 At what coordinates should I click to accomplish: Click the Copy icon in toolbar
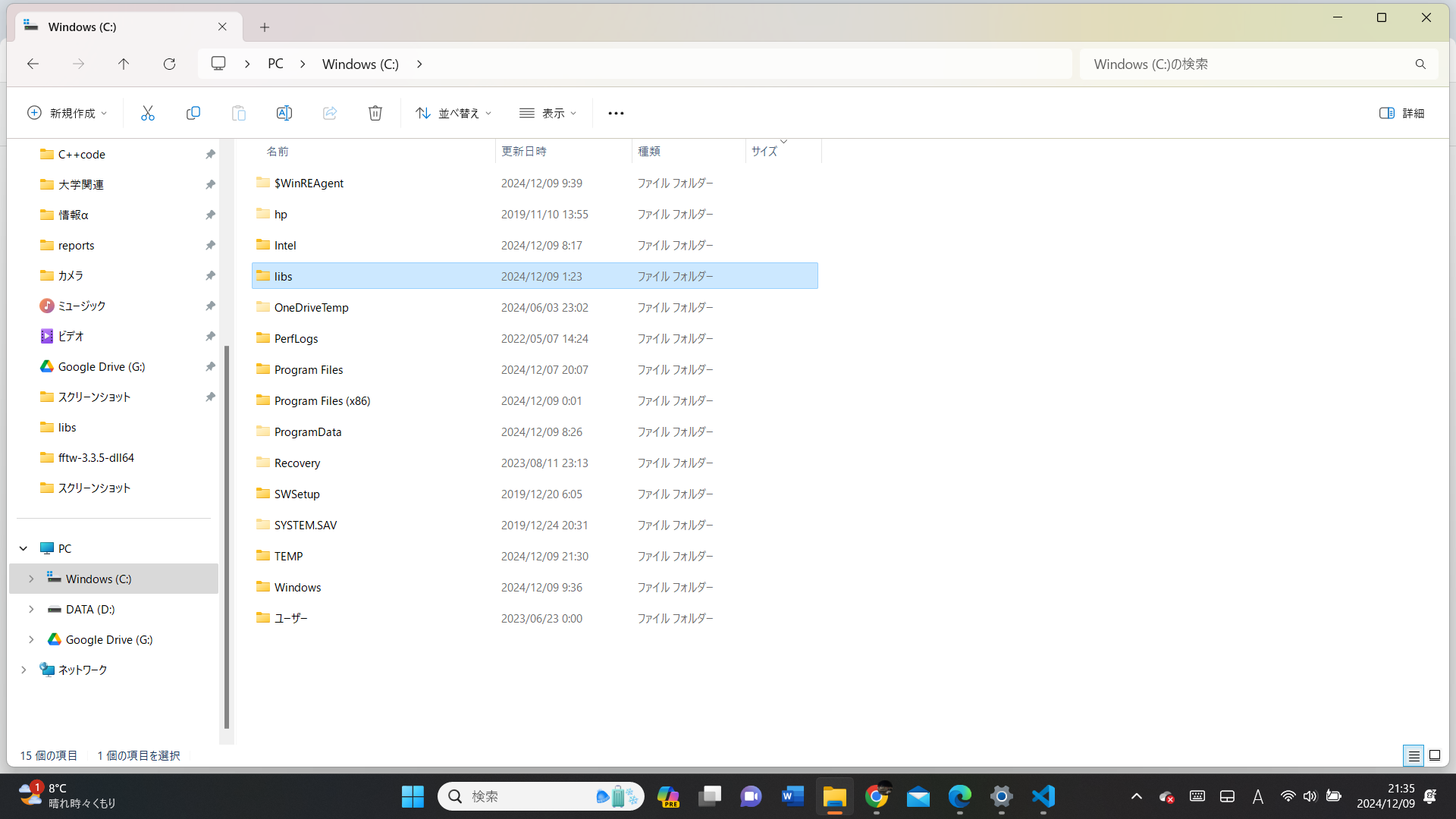coord(193,113)
